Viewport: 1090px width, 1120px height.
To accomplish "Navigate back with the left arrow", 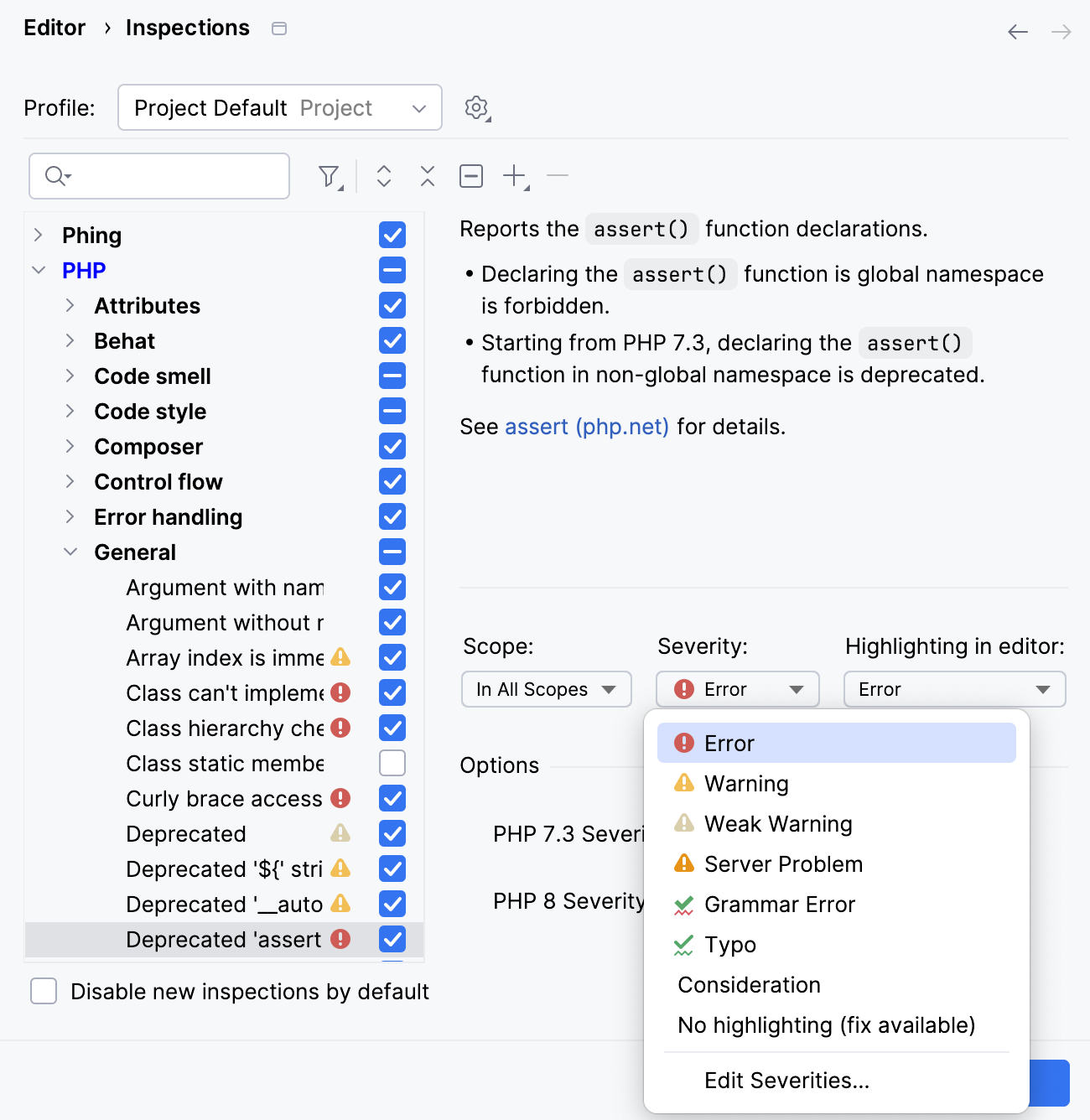I will 1018,32.
